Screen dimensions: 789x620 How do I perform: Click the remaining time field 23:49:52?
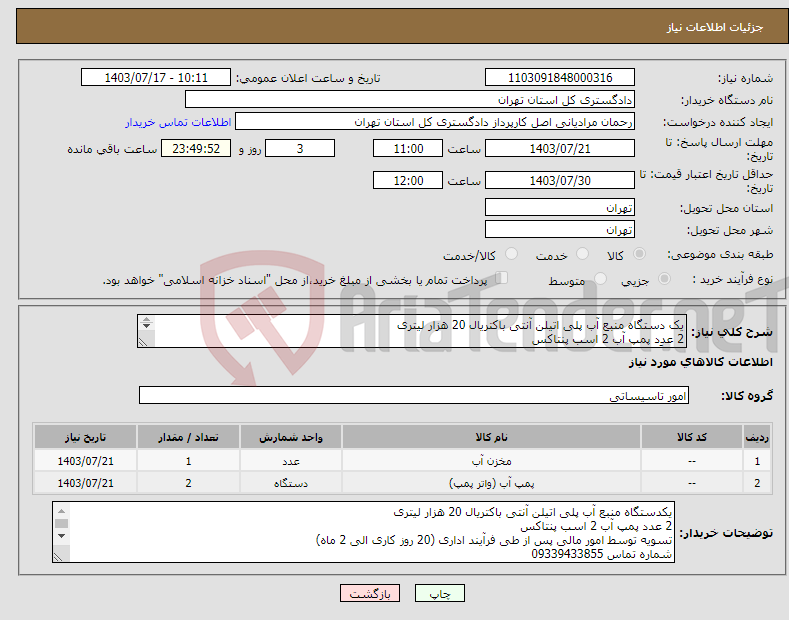click(196, 148)
